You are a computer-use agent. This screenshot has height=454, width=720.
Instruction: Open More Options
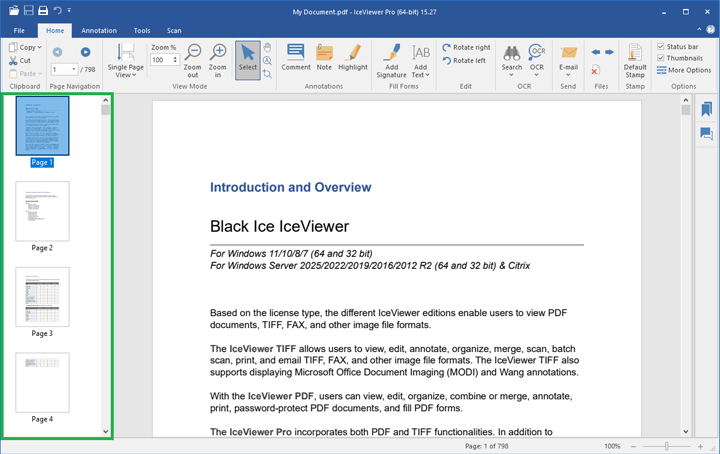(684, 70)
